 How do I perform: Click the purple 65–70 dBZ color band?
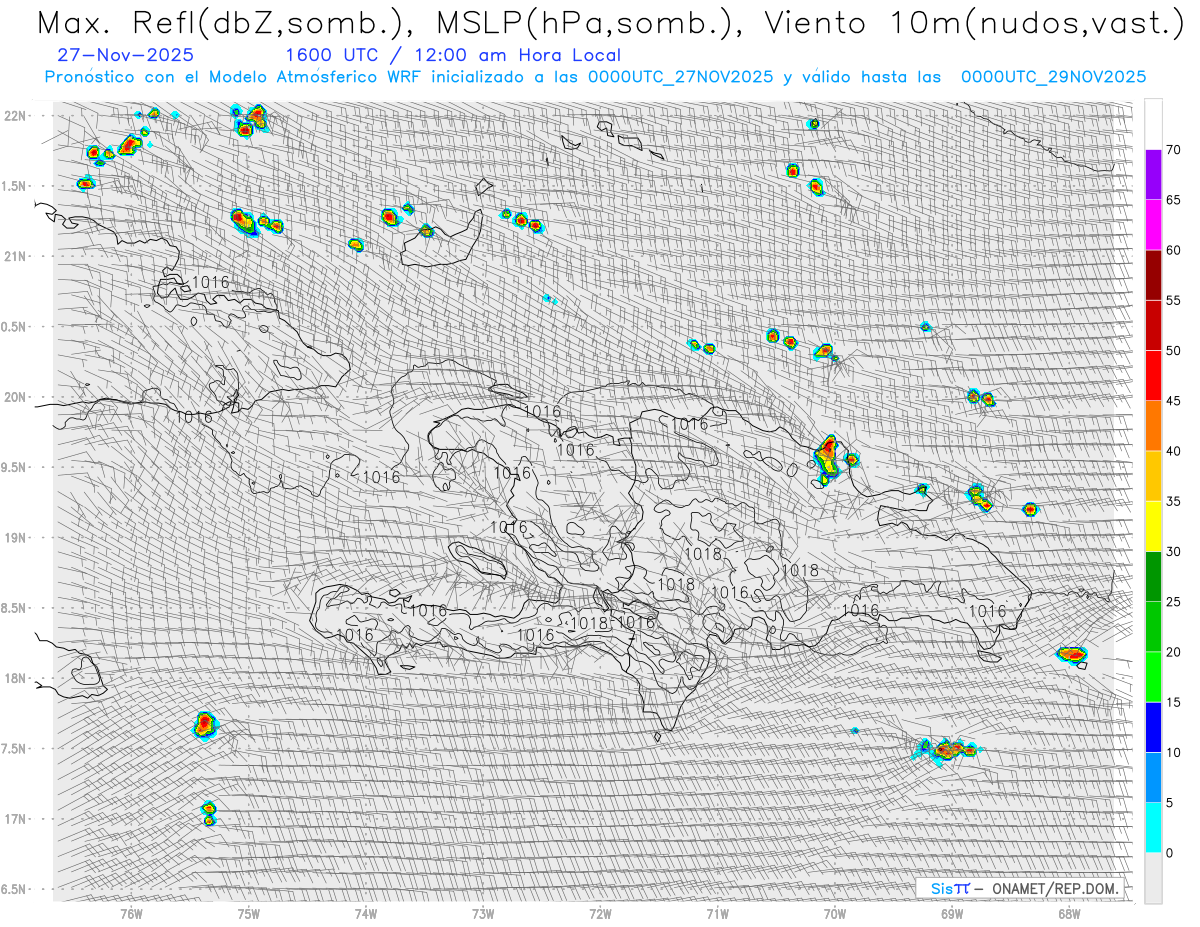click(1153, 175)
